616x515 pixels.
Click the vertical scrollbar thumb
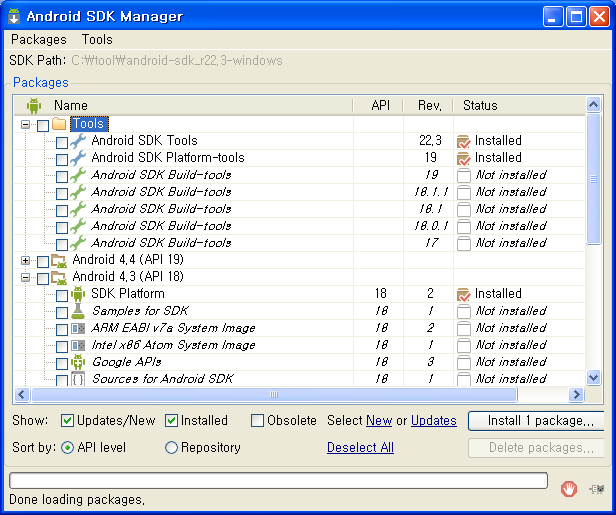click(x=593, y=179)
